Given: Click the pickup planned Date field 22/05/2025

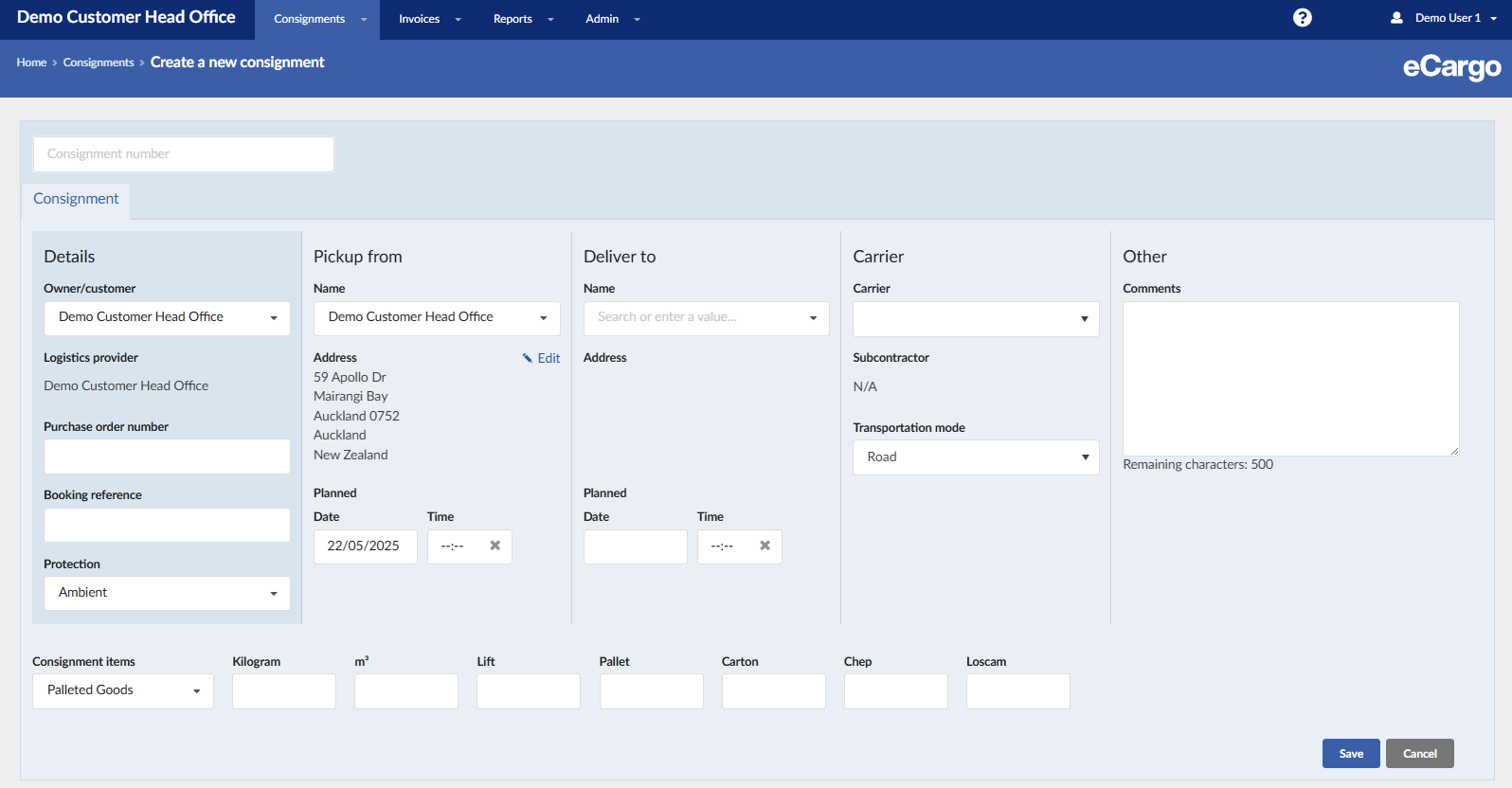Looking at the screenshot, I should [366, 546].
